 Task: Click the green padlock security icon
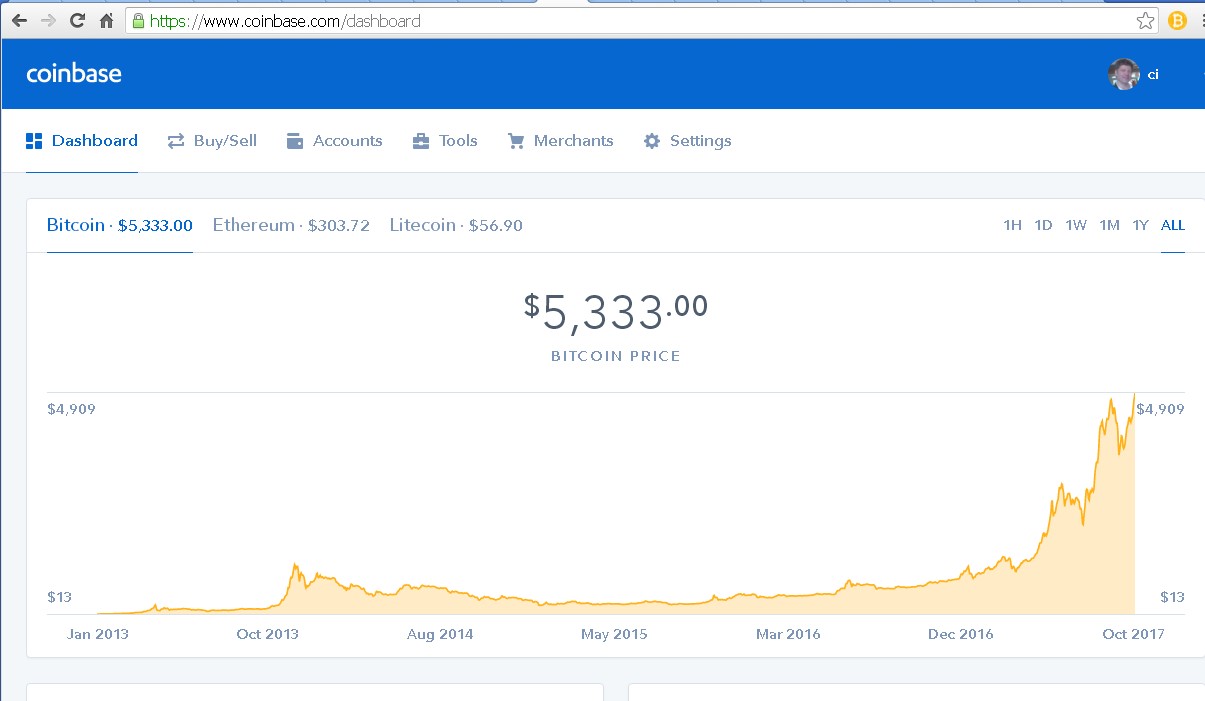tap(138, 20)
